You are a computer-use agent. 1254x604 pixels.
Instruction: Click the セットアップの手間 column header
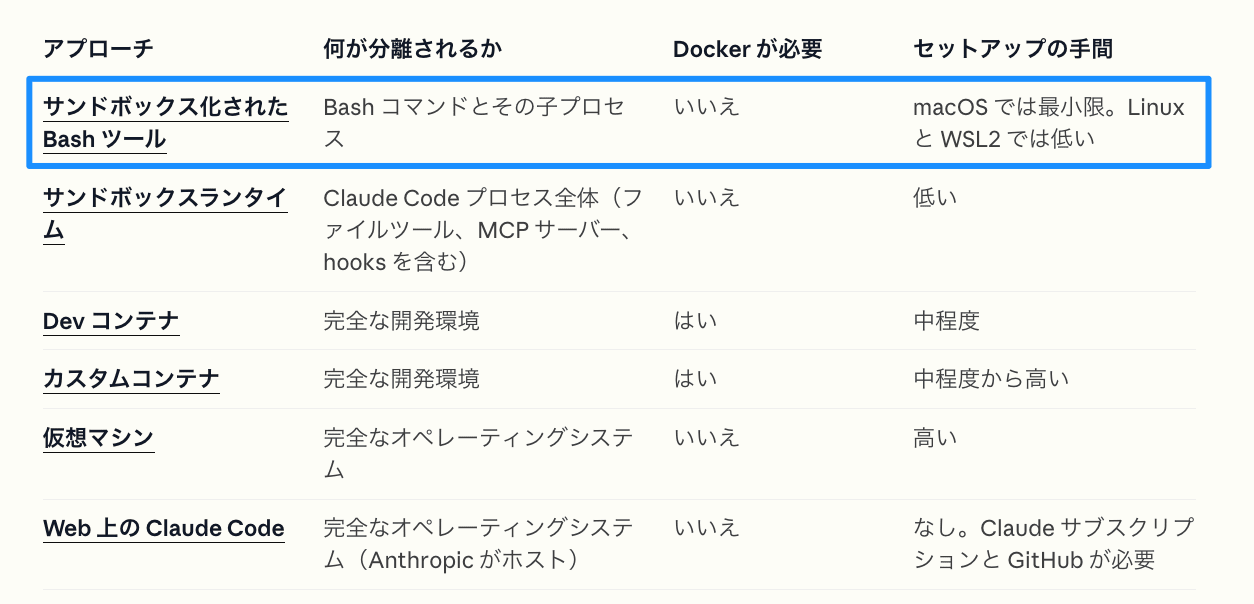tap(1013, 48)
